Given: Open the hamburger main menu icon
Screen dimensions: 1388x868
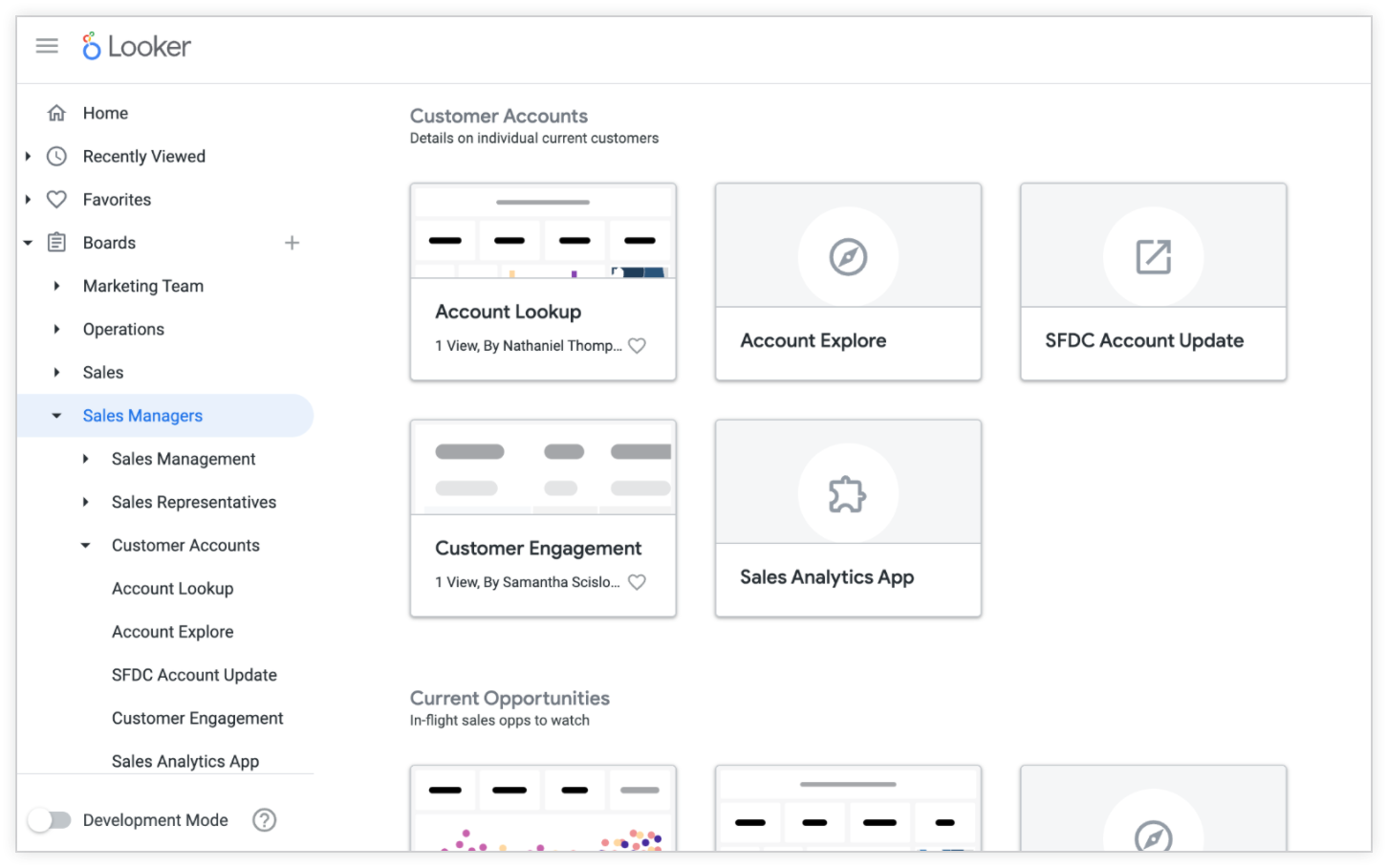Looking at the screenshot, I should click(47, 46).
